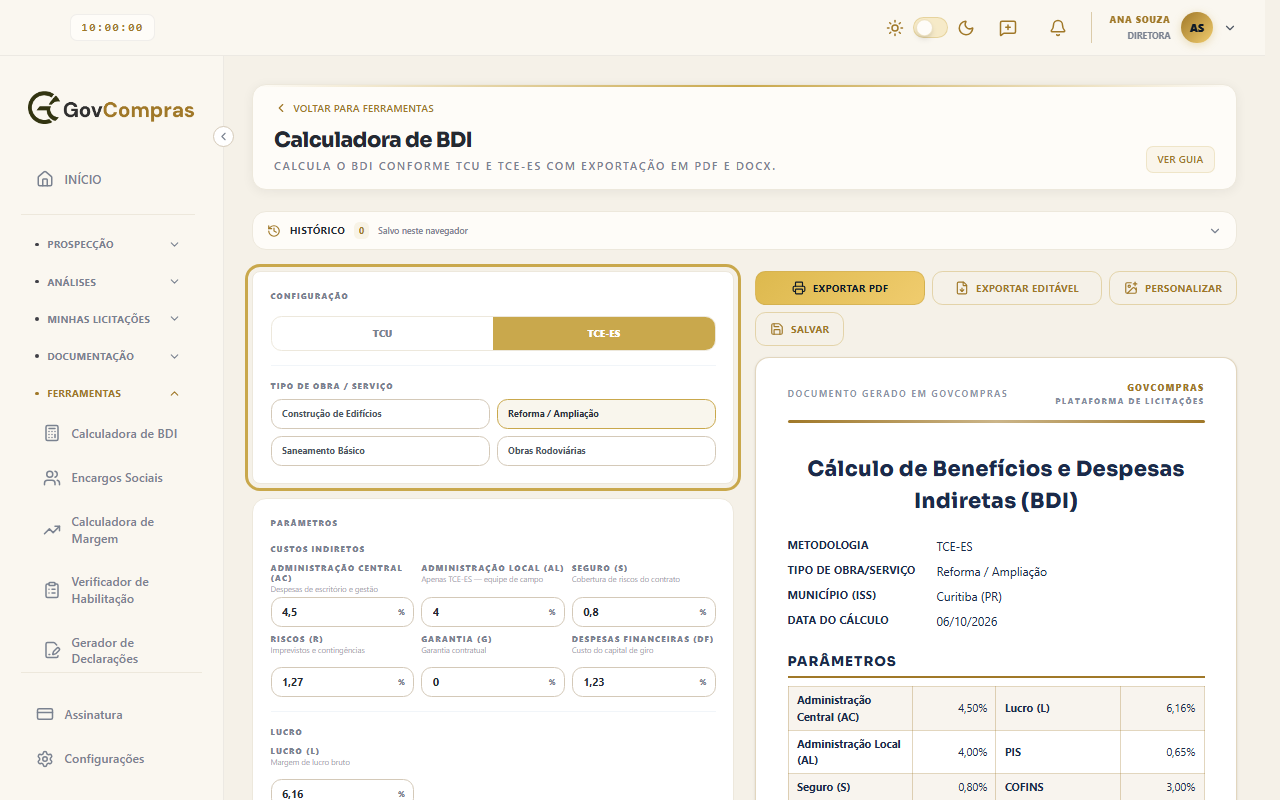Click the AS user avatar
Viewport: 1280px width, 800px height.
(1197, 28)
